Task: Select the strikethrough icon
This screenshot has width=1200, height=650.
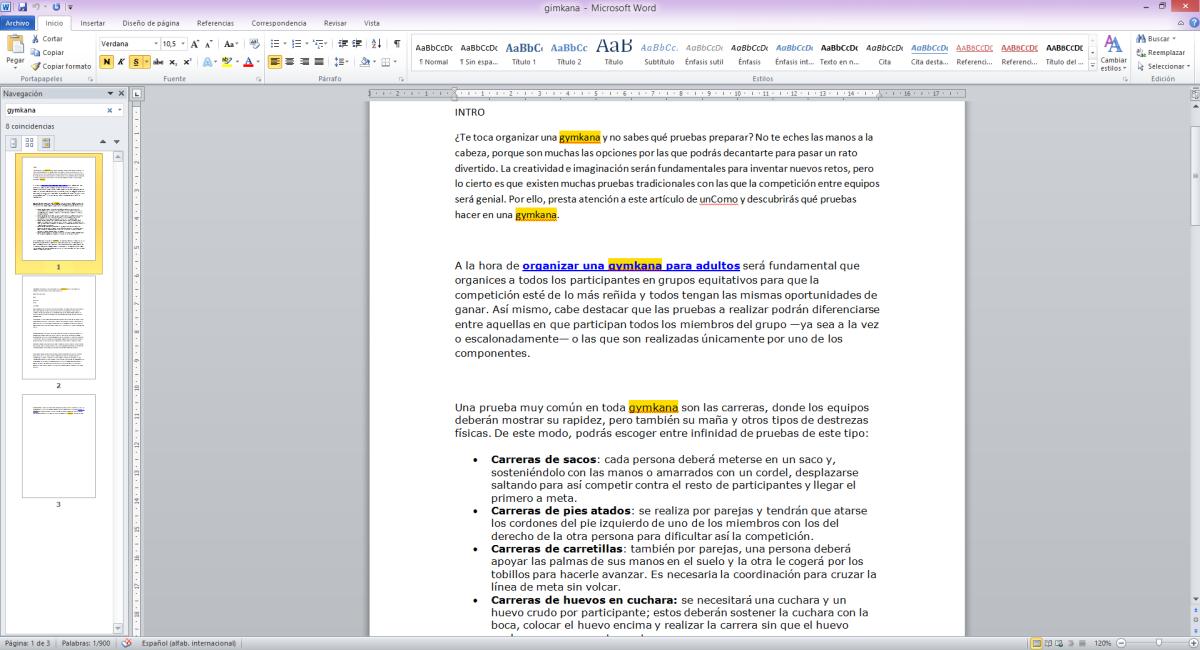Action: [157, 62]
